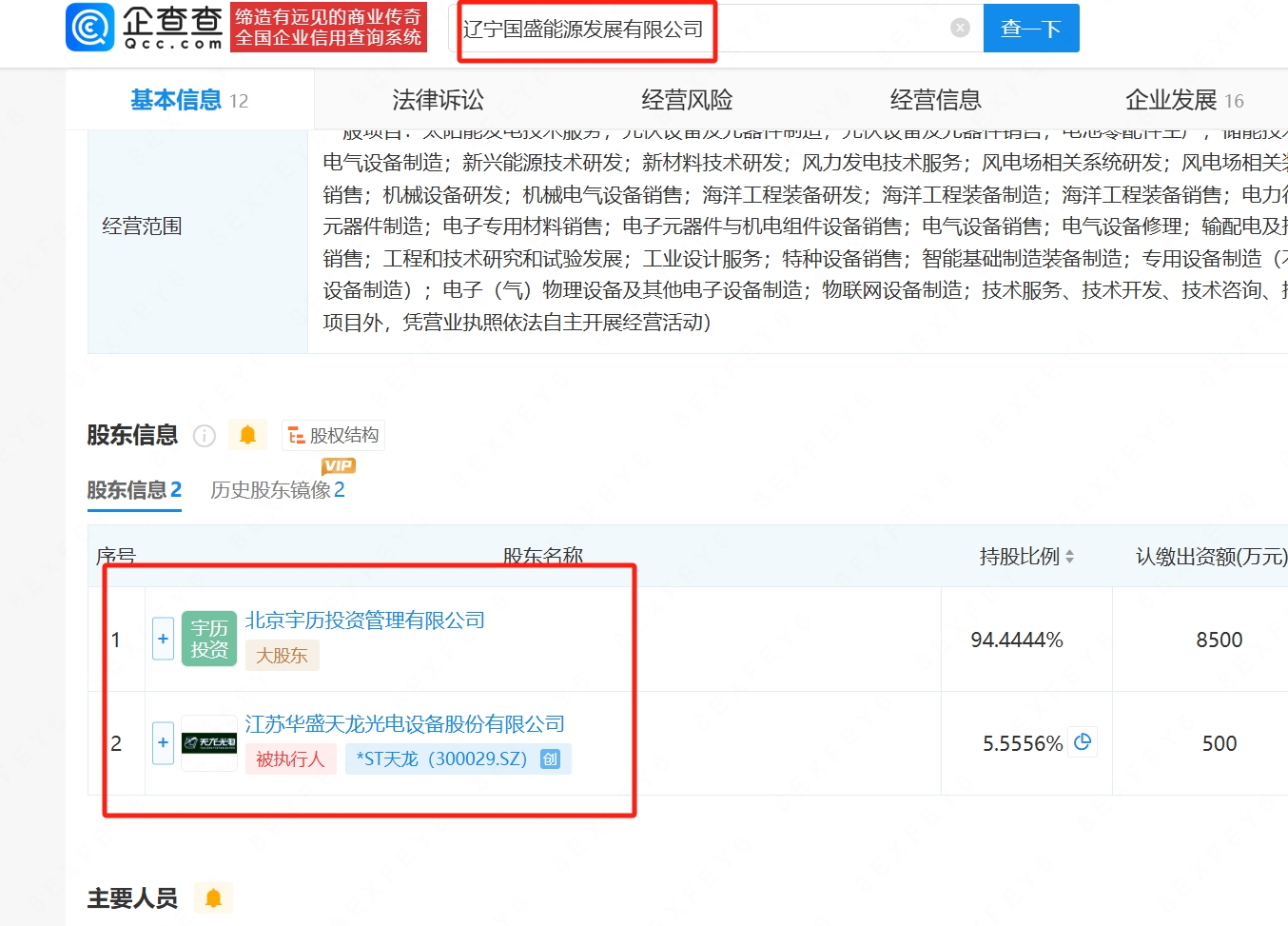This screenshot has height=926, width=1288.
Task: Click the 94.4444% shareholding value
Action: pyautogui.click(x=1017, y=640)
